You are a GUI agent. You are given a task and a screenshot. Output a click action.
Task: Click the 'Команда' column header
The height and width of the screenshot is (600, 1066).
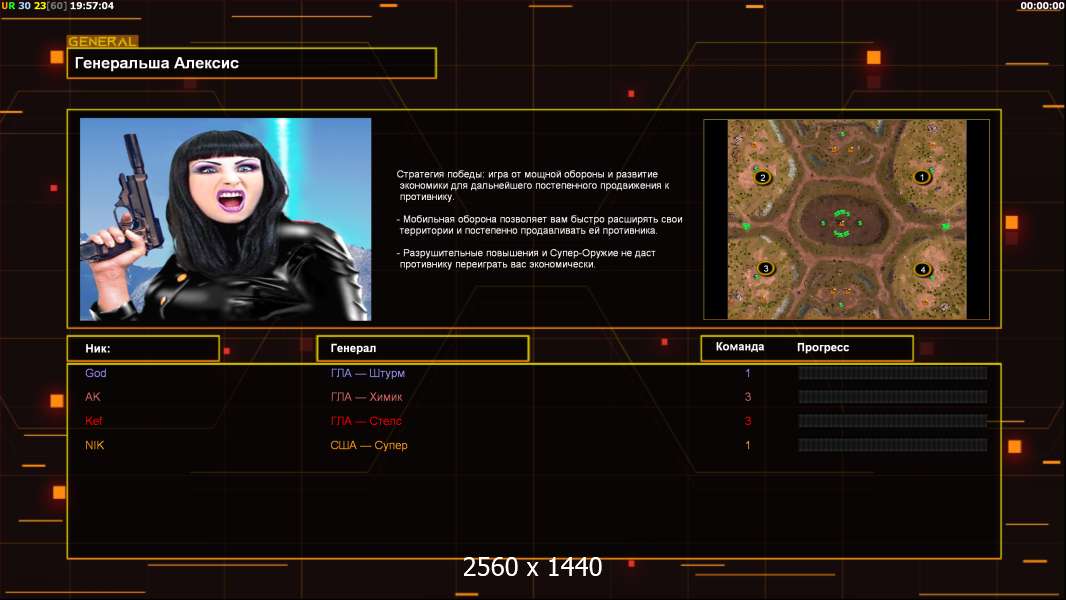[x=740, y=347]
